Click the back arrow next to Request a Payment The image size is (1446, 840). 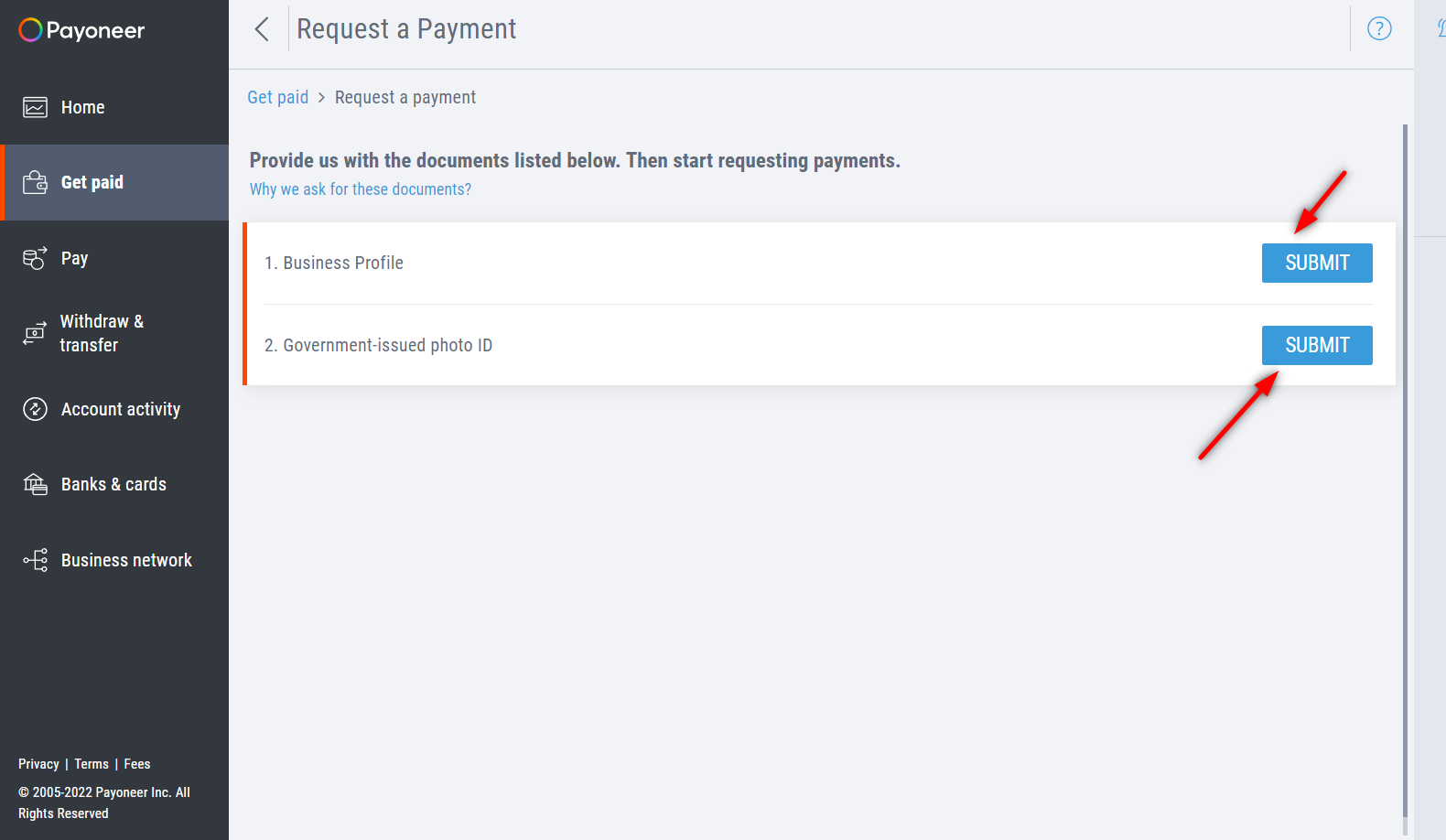[x=262, y=28]
